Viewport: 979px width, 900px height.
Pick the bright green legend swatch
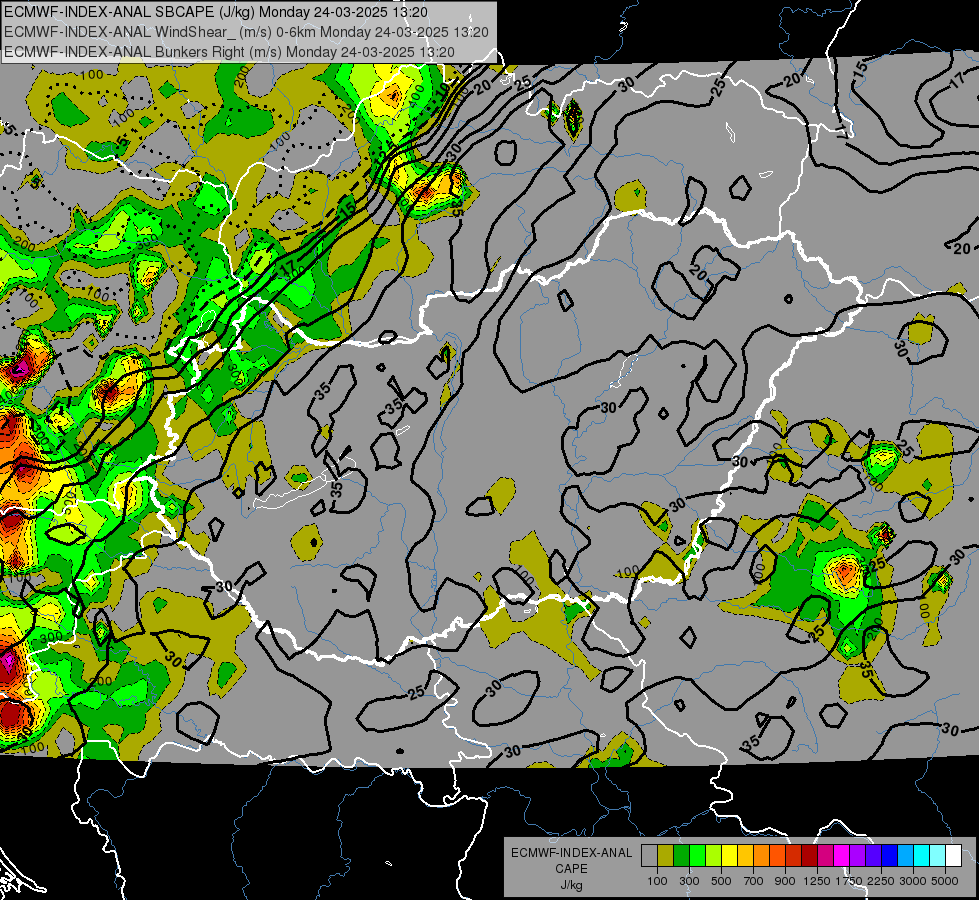pos(697,855)
